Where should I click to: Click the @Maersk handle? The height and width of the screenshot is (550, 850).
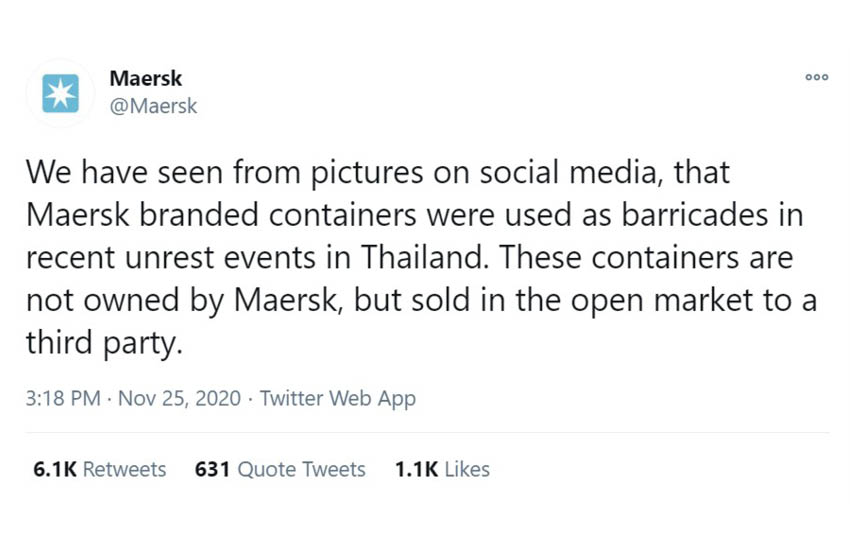point(154,106)
